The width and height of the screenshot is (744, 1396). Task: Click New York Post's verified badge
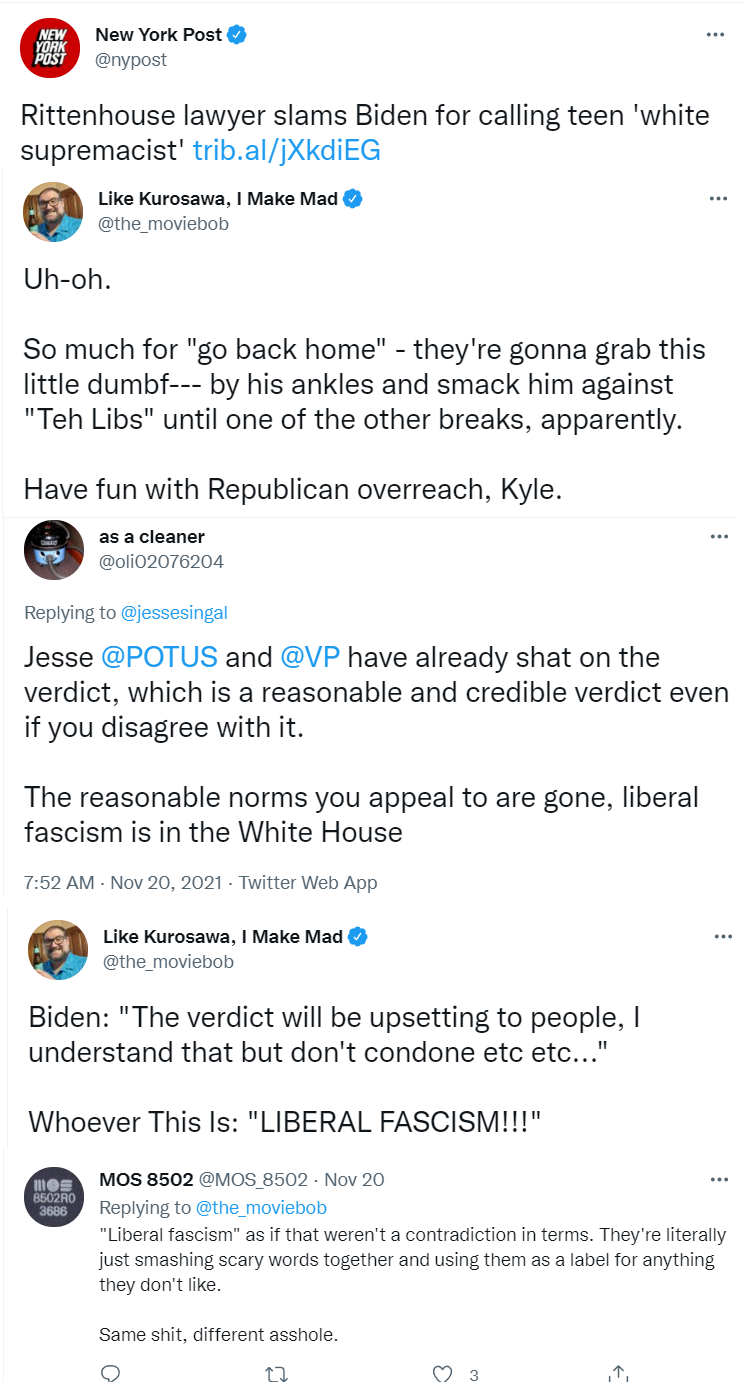coord(237,35)
